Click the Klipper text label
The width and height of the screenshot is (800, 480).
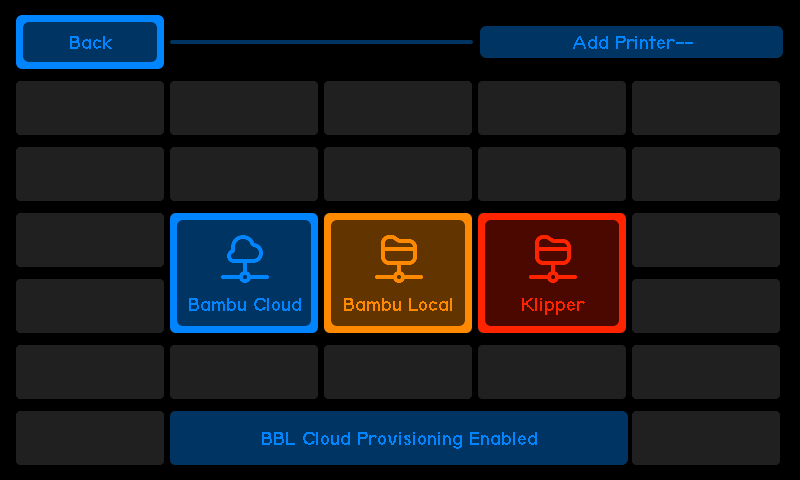(553, 305)
